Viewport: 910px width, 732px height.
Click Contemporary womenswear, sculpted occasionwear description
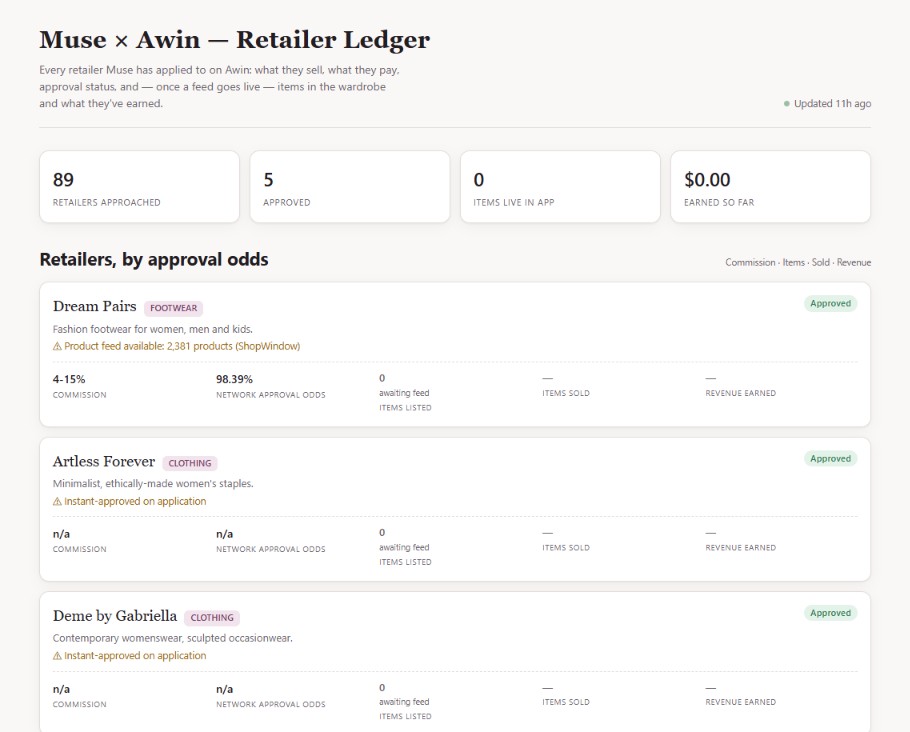(173, 639)
